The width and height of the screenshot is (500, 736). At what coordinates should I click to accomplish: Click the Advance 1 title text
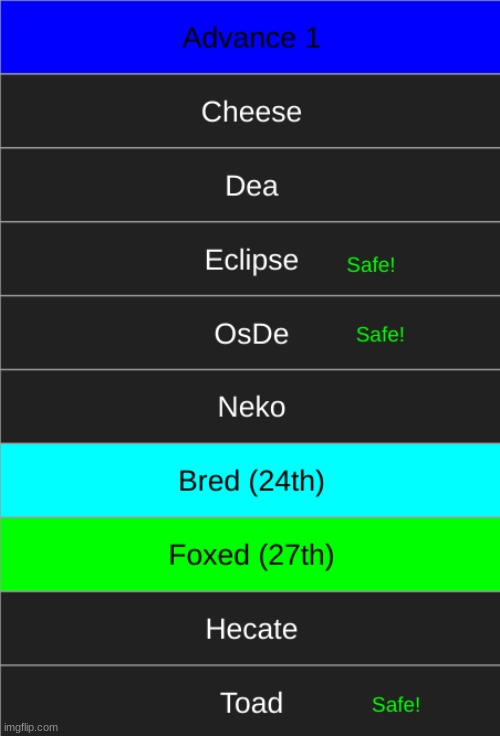click(252, 38)
